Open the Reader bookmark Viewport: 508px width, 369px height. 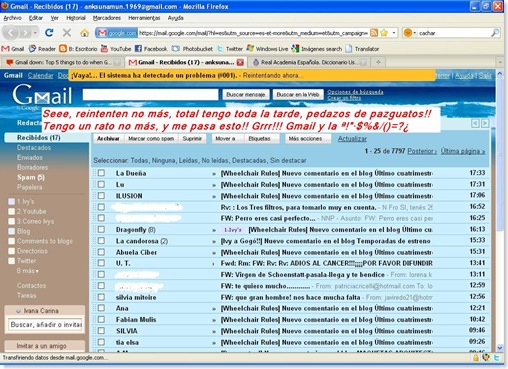point(42,49)
